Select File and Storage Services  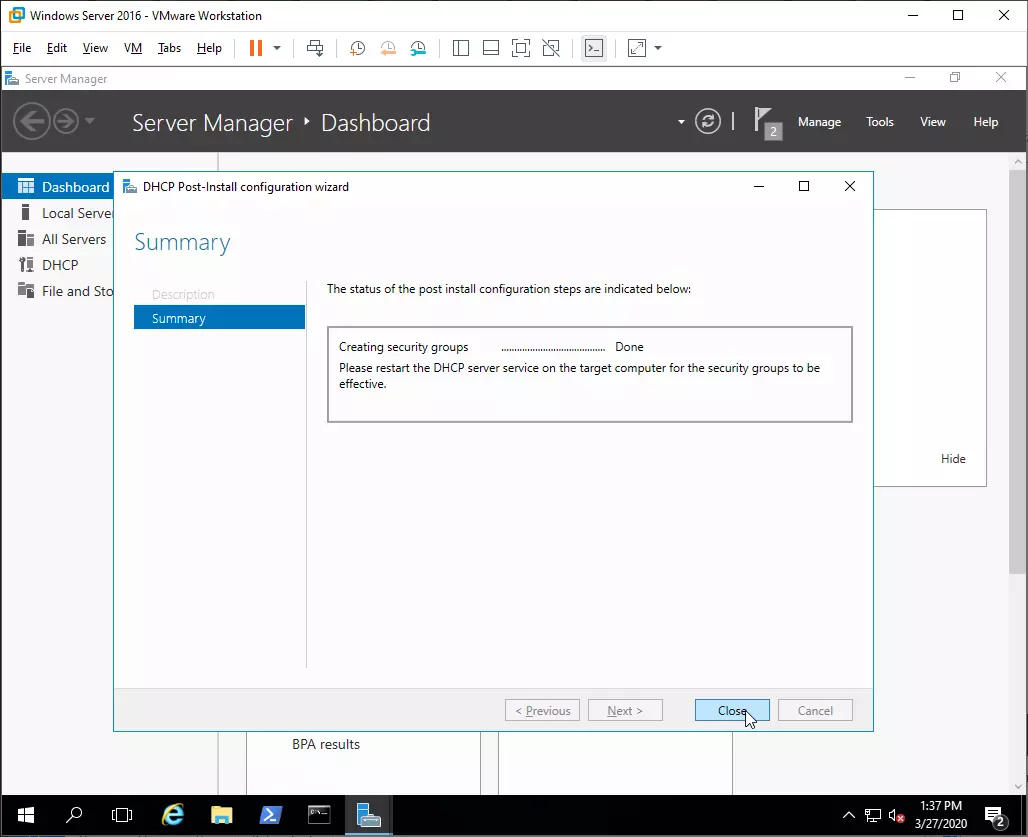pos(58,291)
